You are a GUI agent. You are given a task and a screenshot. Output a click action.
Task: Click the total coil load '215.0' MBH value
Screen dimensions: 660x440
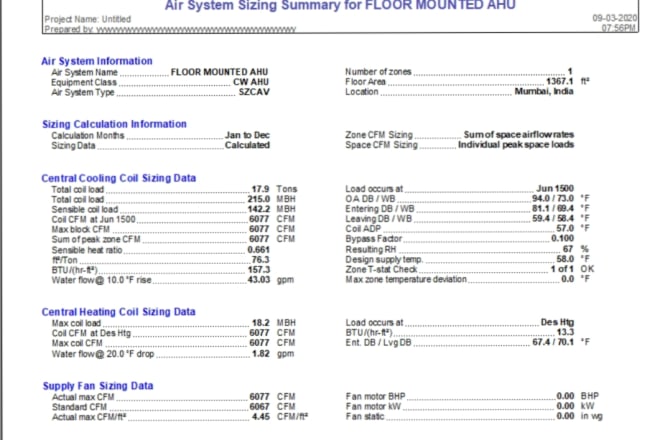[x=258, y=199]
